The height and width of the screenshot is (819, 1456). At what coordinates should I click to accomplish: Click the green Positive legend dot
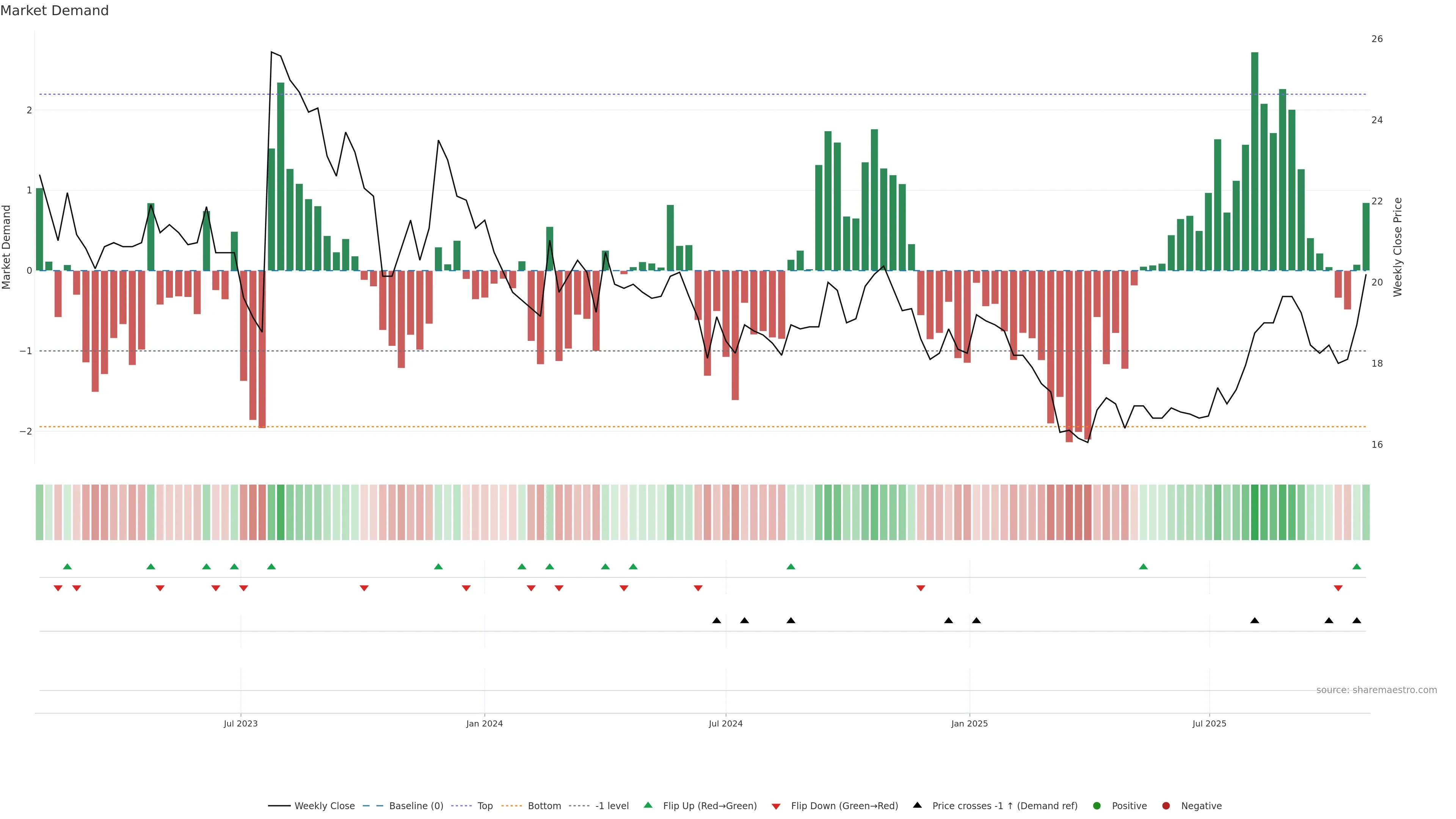coord(1097,805)
